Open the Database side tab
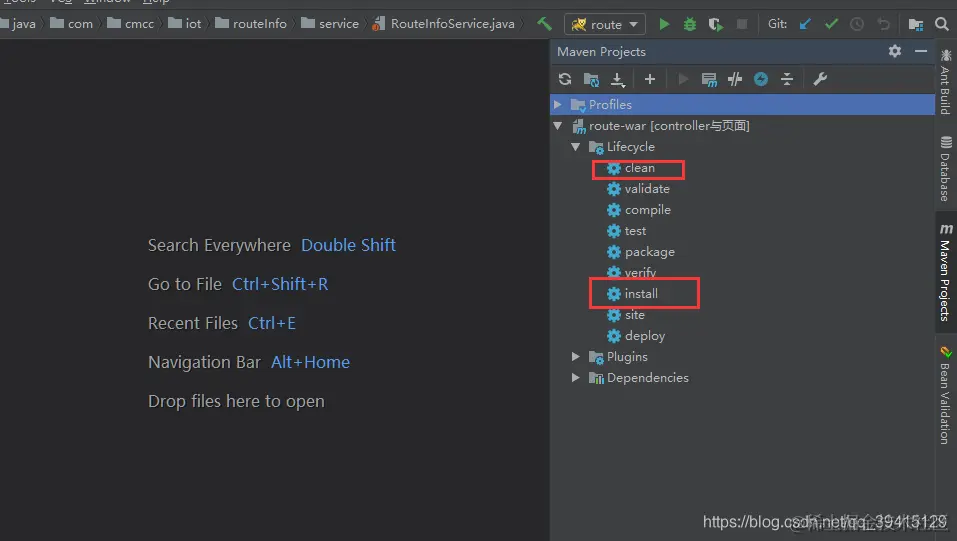Image resolution: width=957 pixels, height=541 pixels. (x=945, y=169)
